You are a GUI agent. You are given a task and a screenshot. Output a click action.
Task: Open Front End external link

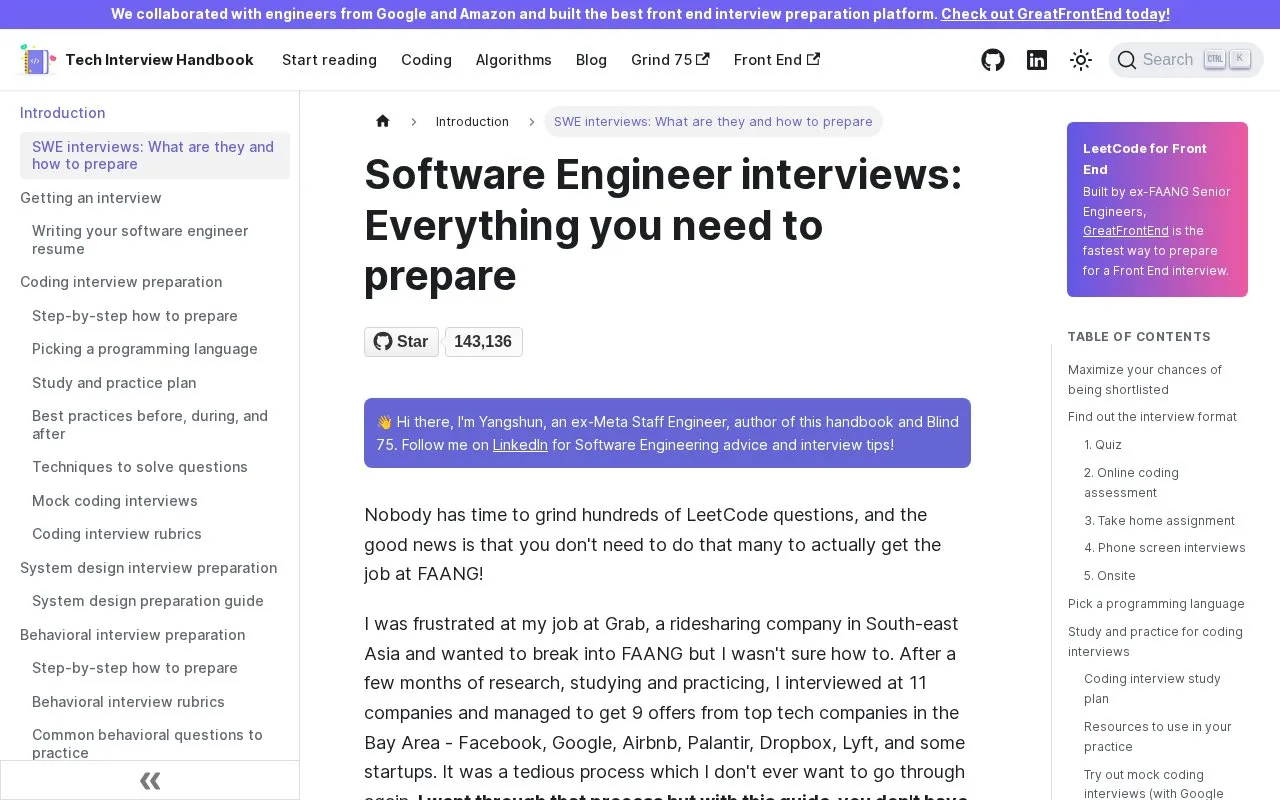[x=777, y=60]
